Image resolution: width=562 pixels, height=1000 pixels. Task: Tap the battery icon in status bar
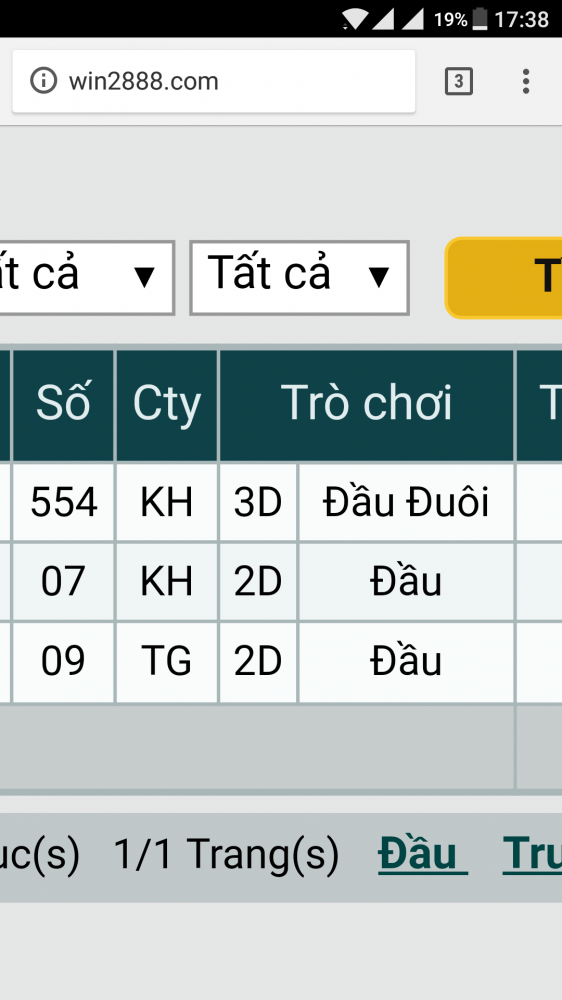tap(480, 19)
